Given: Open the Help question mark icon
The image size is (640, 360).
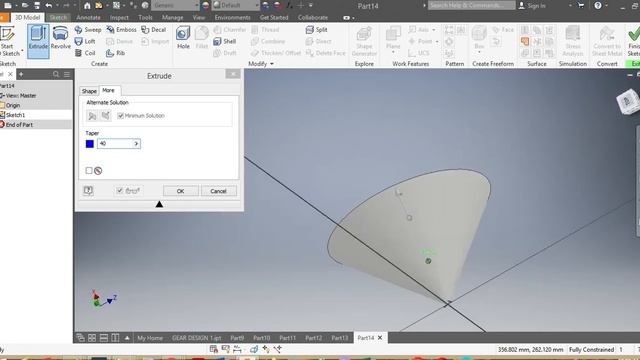Looking at the screenshot, I should [x=598, y=5].
